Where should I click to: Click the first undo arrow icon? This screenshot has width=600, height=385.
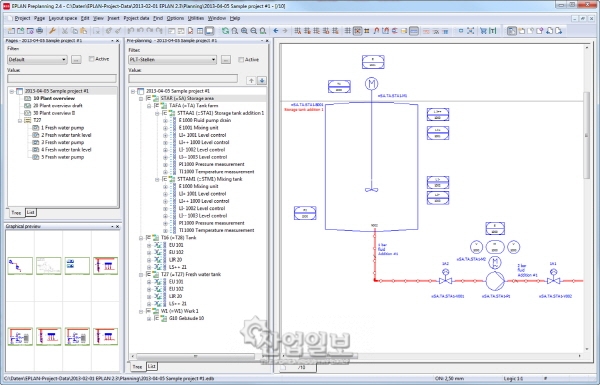point(130,31)
